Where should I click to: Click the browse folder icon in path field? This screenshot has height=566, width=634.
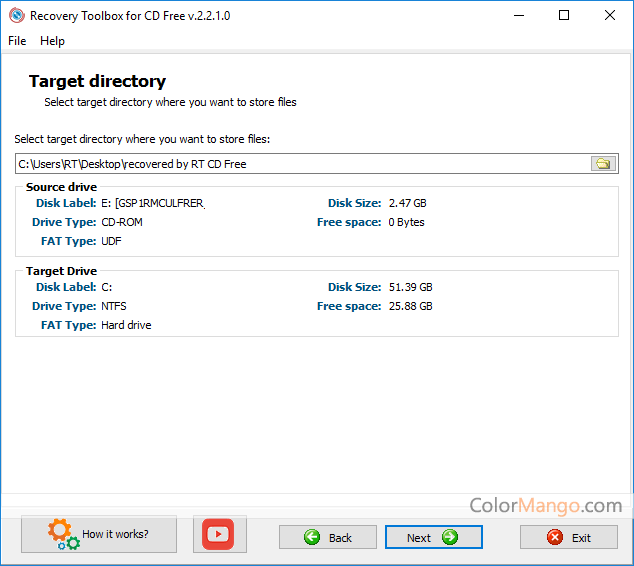[x=603, y=164]
